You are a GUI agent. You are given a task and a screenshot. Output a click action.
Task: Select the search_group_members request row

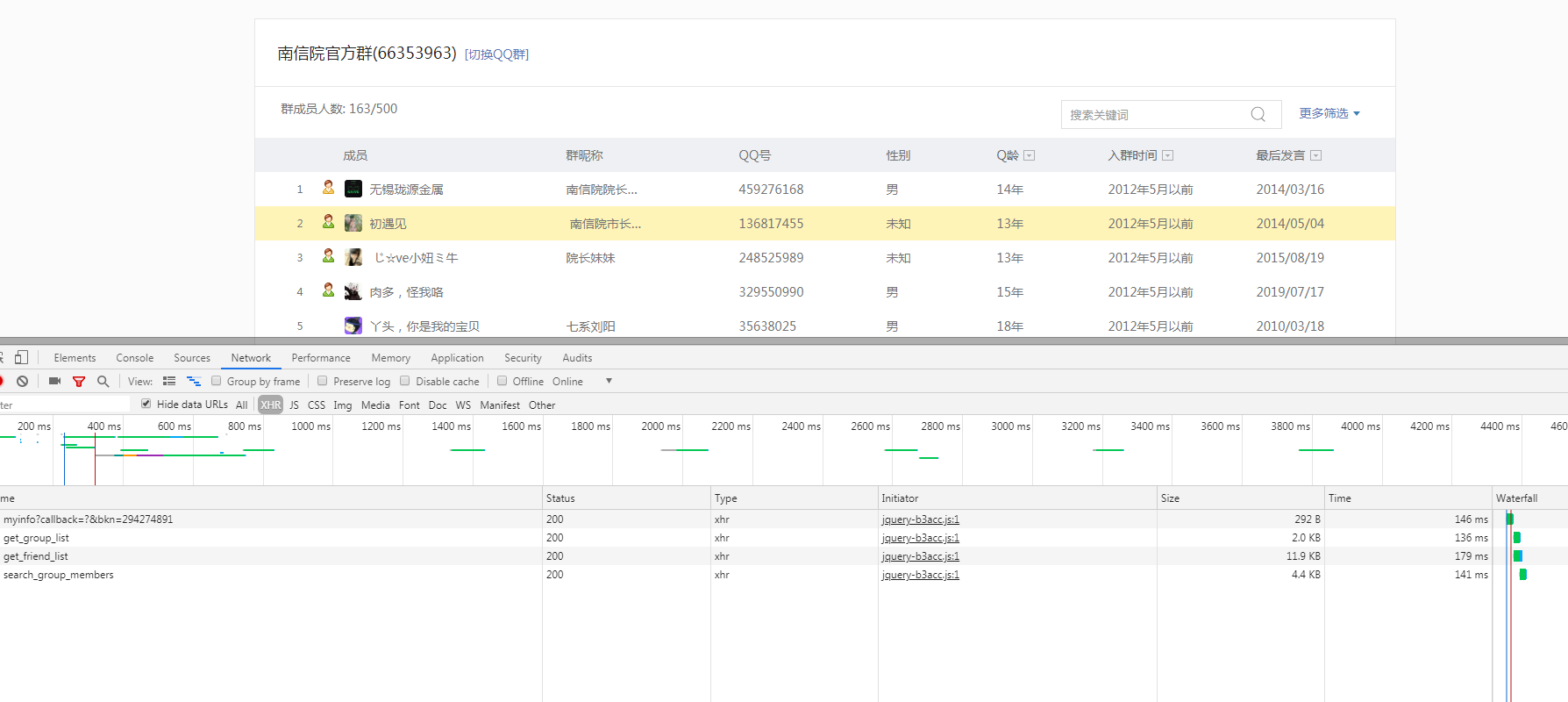click(x=59, y=575)
